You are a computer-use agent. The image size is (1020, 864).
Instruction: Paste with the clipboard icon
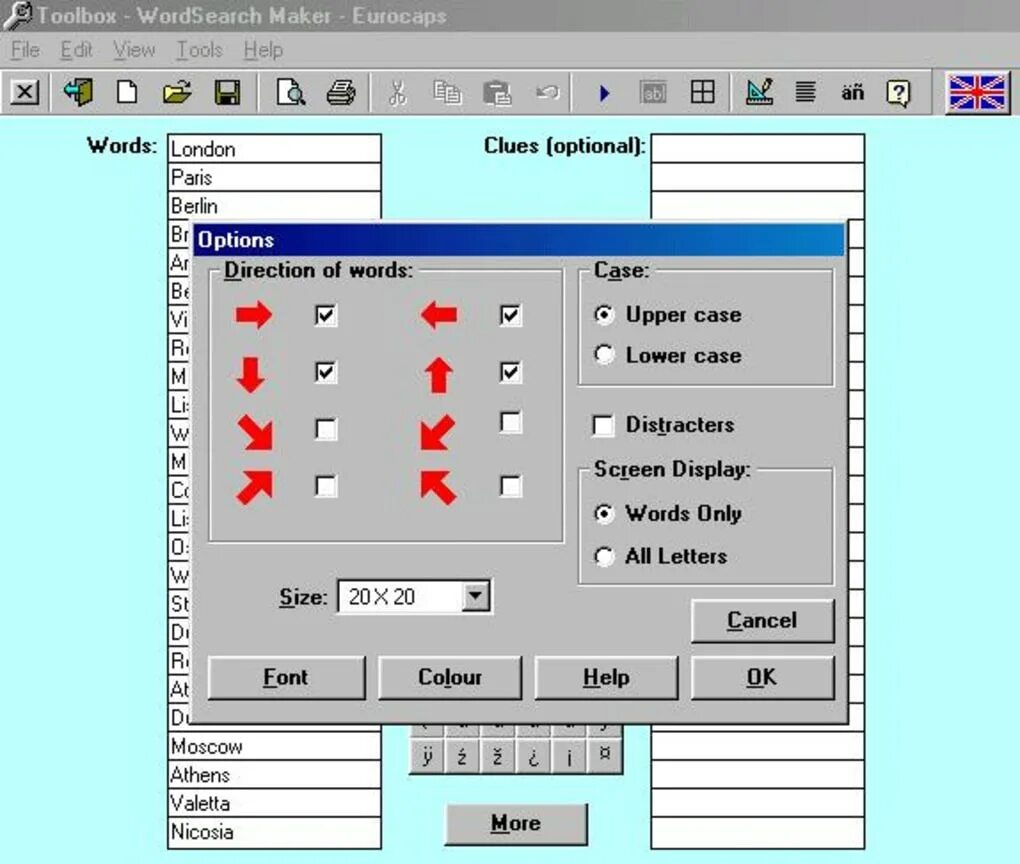pyautogui.click(x=497, y=92)
